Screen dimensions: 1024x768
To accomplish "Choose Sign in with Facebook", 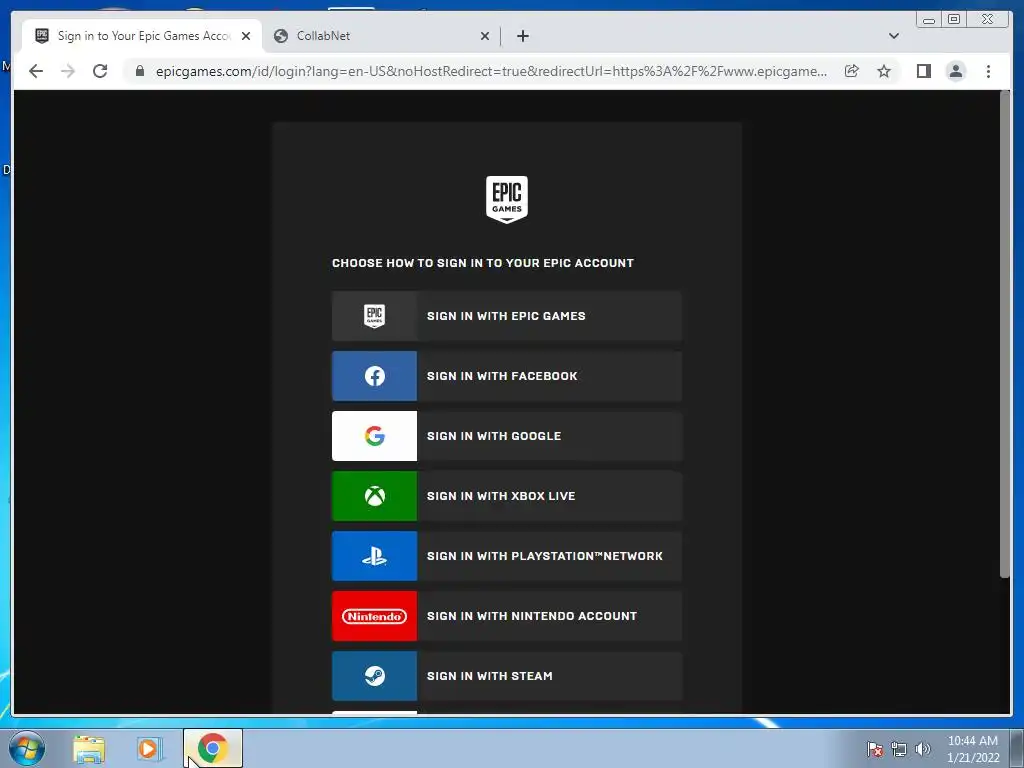I will (x=507, y=376).
